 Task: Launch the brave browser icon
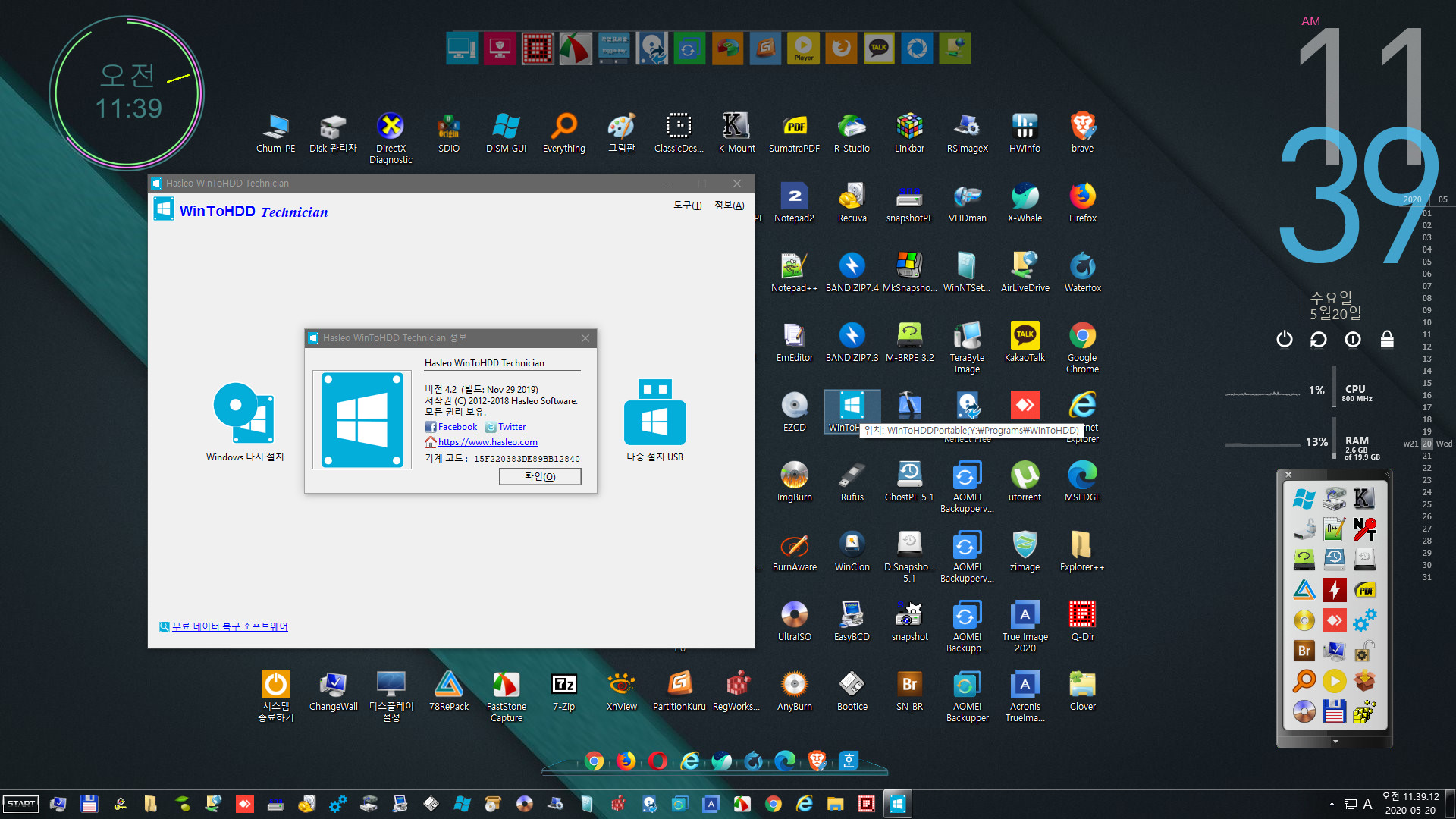pos(1082,133)
